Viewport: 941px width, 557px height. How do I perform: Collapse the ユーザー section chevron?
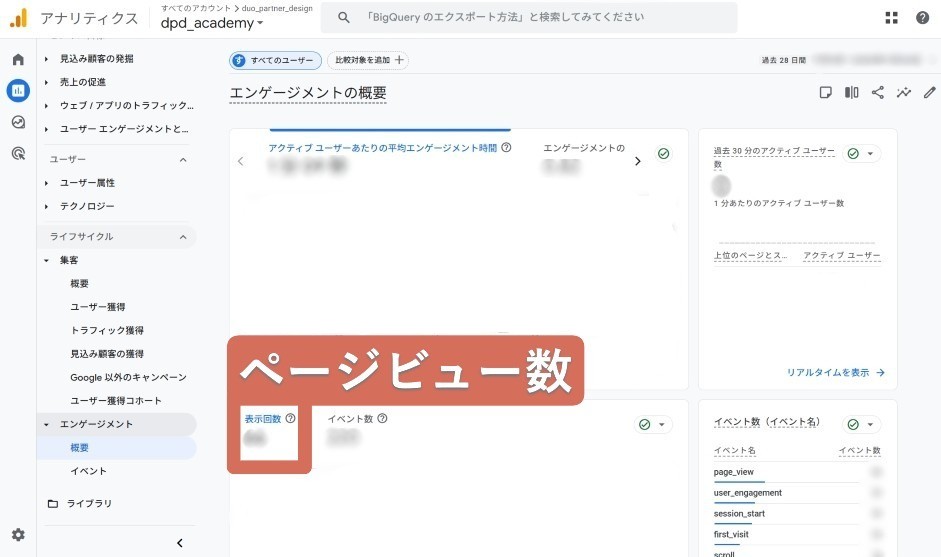pyautogui.click(x=183, y=160)
